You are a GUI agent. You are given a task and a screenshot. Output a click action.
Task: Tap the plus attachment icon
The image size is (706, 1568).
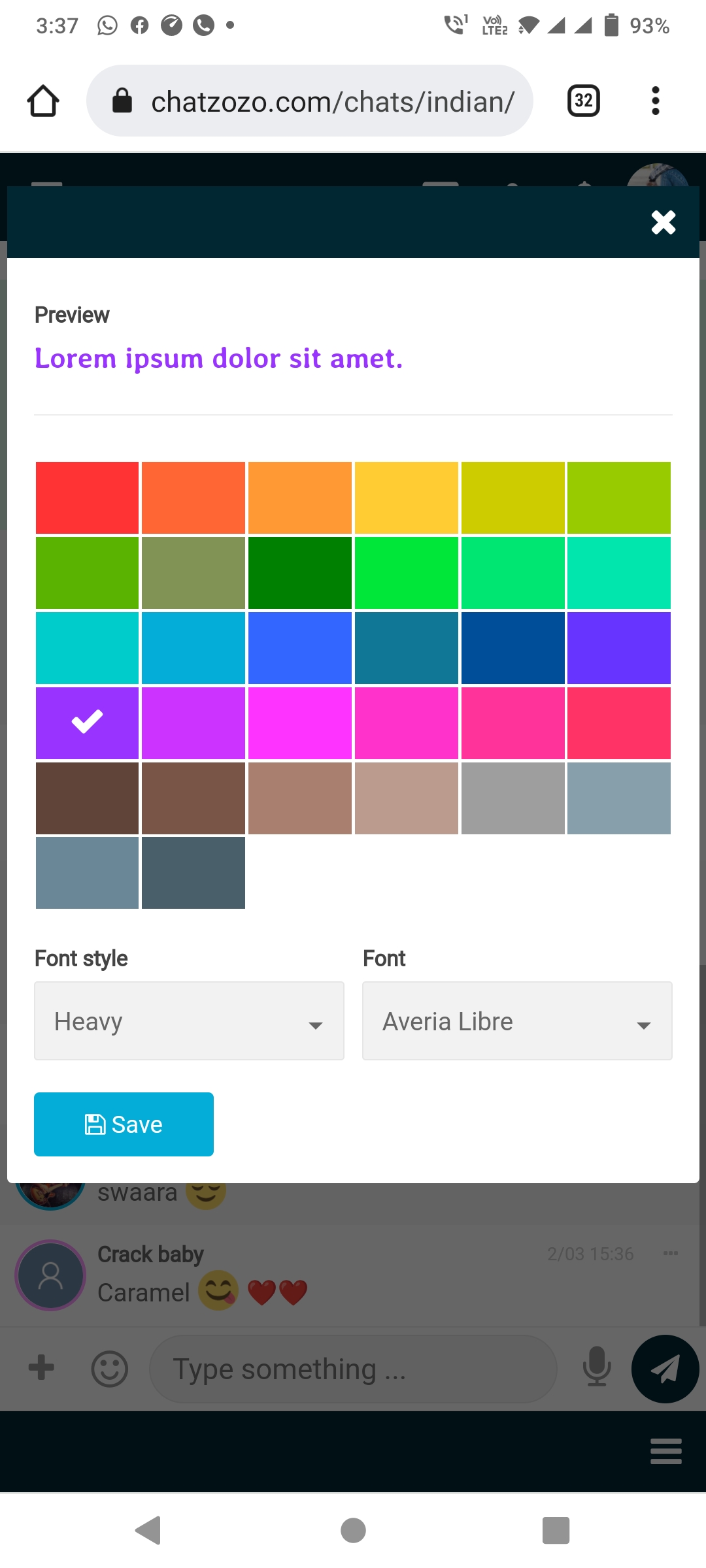click(x=41, y=1367)
